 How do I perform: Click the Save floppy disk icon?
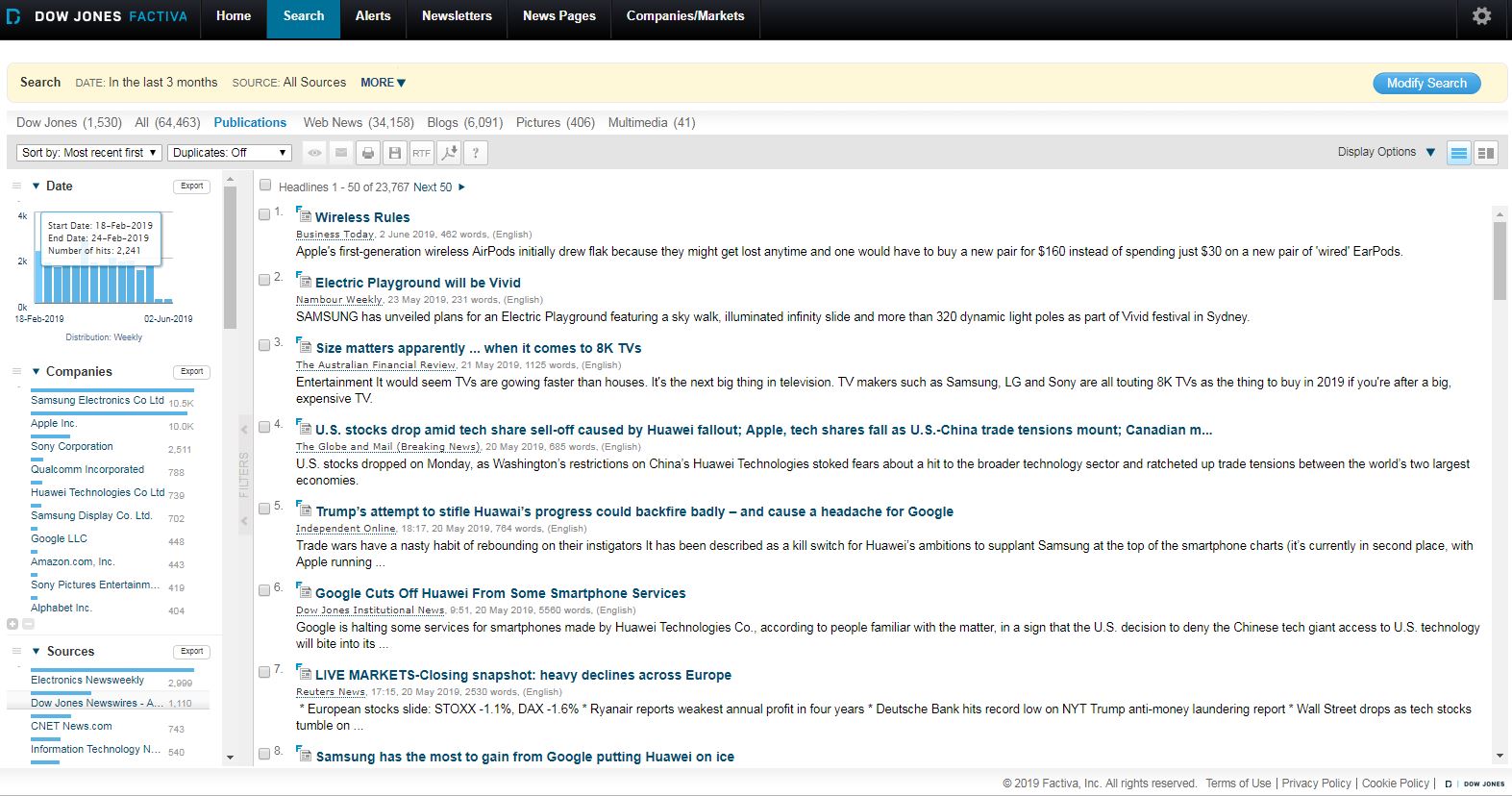pos(394,153)
